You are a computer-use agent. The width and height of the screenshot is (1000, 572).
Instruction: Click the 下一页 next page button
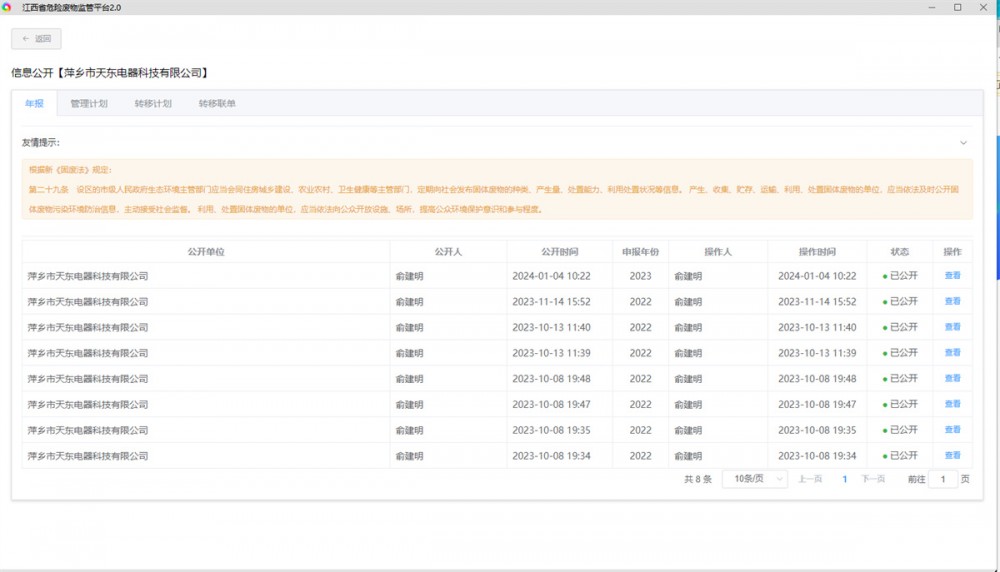[x=873, y=479]
